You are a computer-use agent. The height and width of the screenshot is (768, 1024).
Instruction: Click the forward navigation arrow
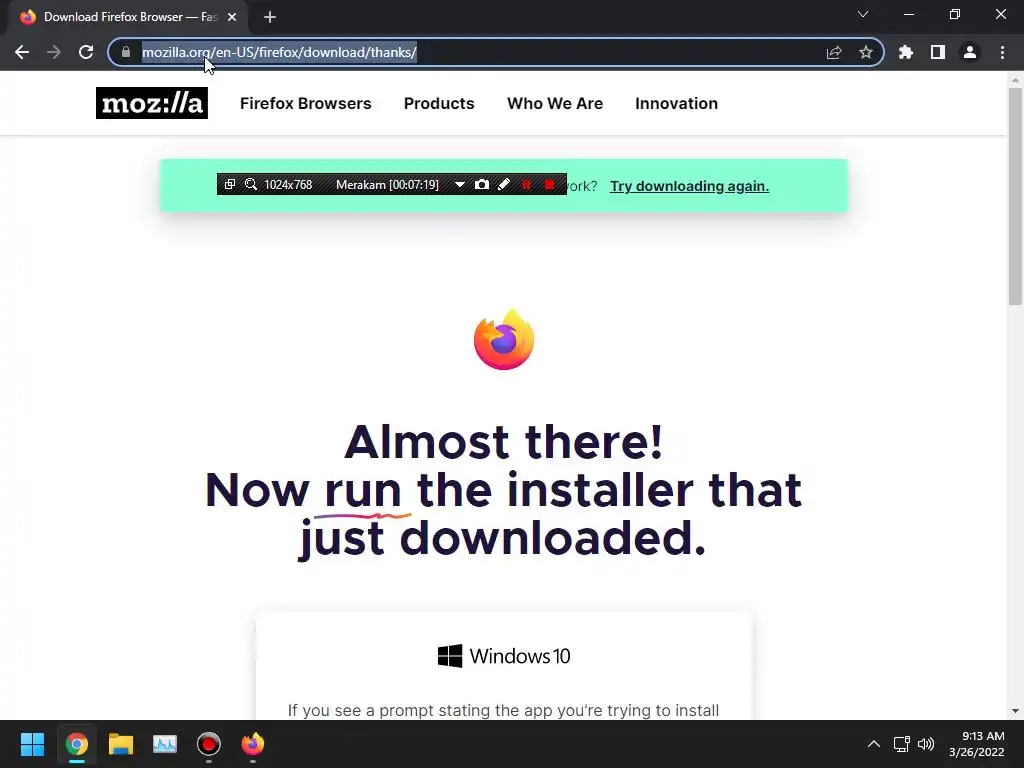[x=54, y=52]
